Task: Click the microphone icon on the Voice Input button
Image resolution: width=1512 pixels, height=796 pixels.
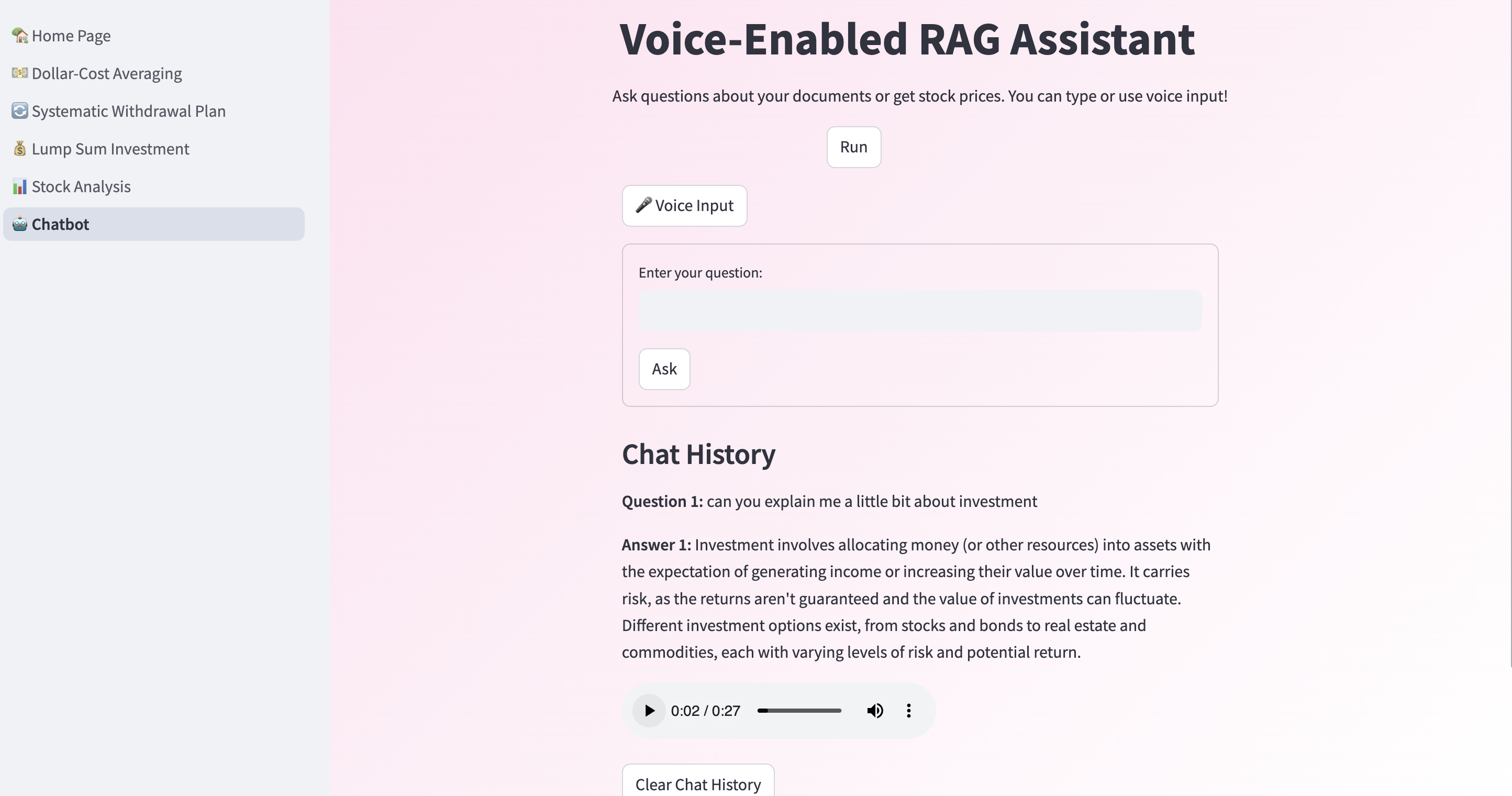Action: pos(644,205)
